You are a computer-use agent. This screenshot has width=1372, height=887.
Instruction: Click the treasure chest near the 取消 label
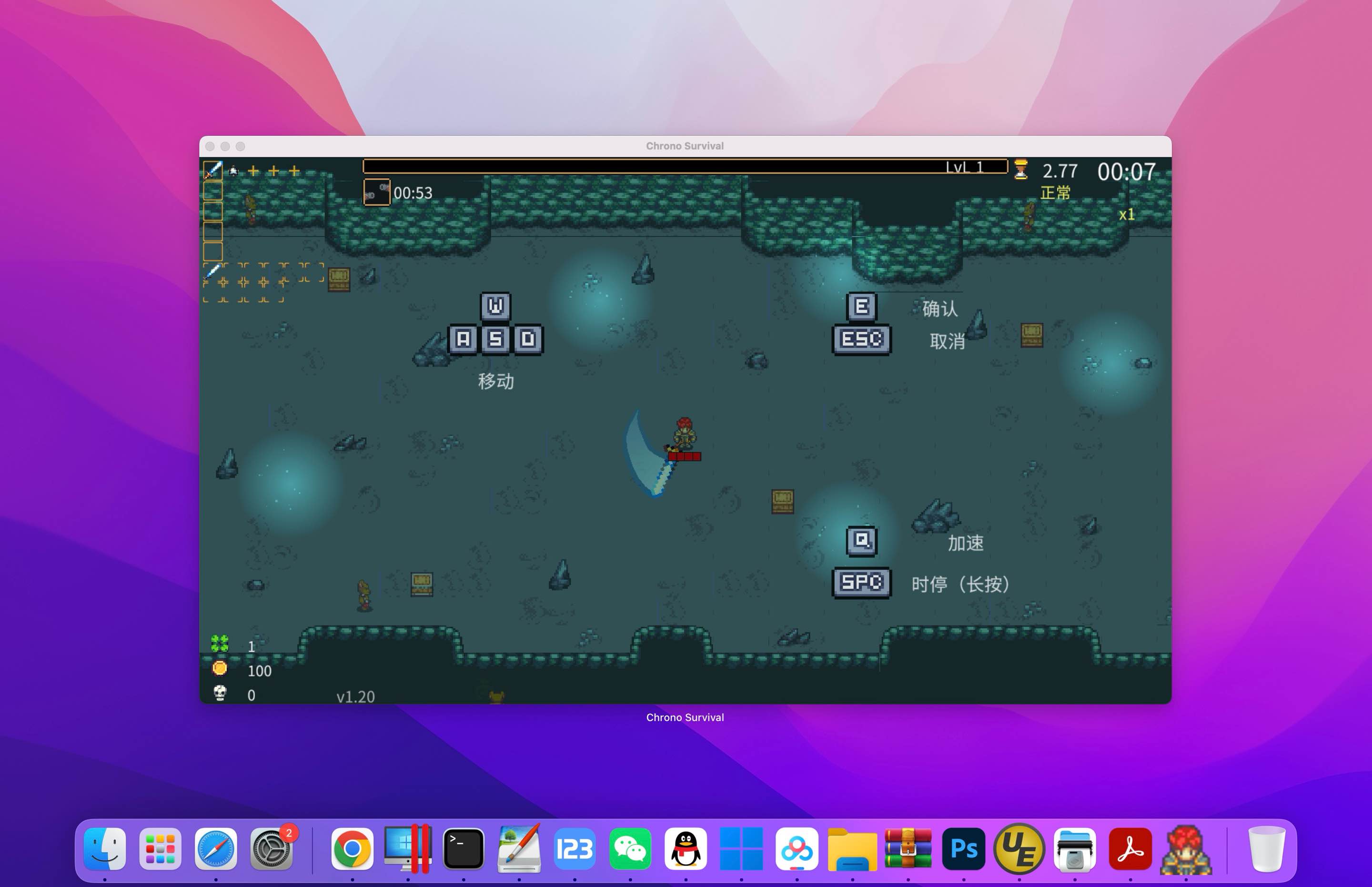pyautogui.click(x=1031, y=334)
